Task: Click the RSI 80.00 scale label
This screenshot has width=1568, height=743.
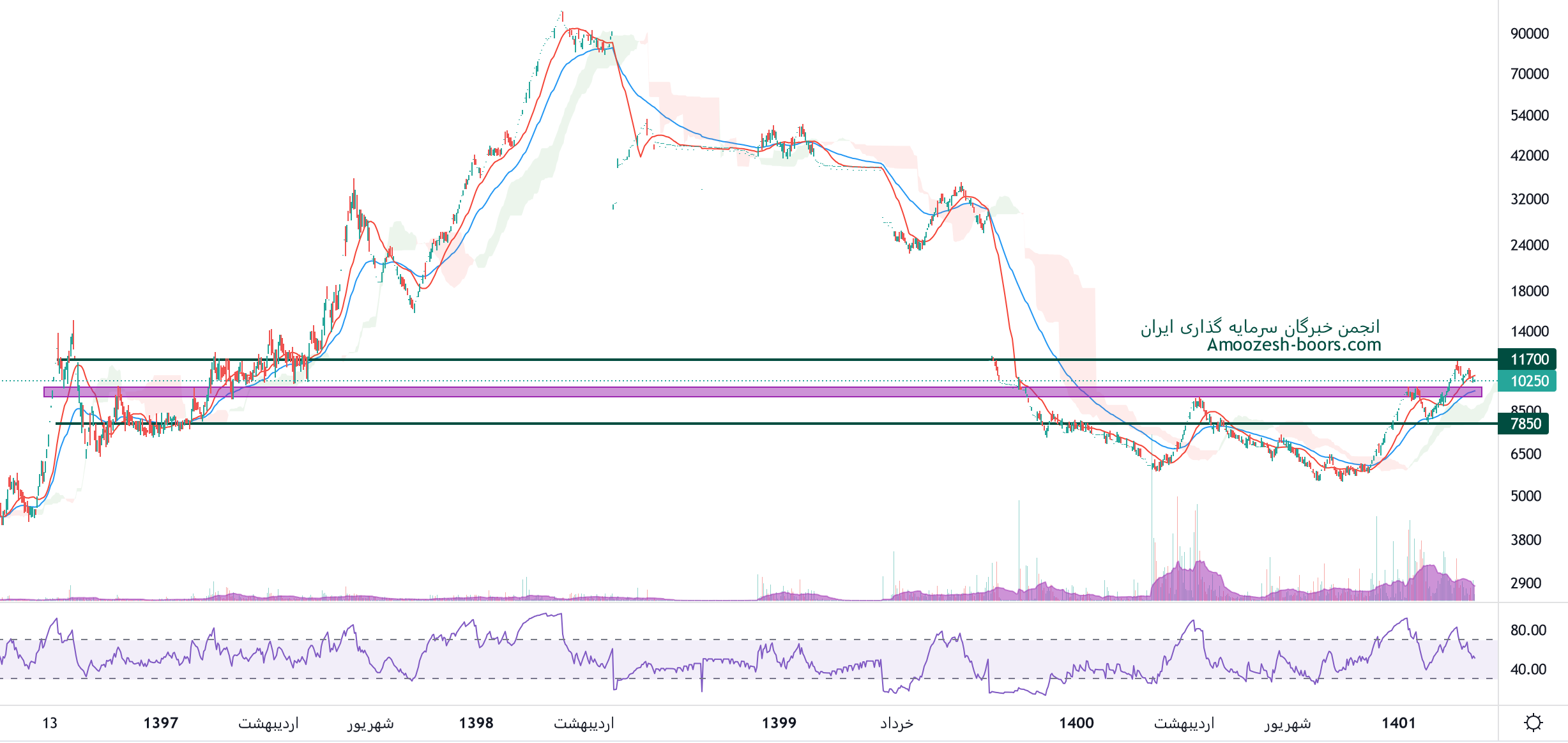Action: (x=1528, y=631)
